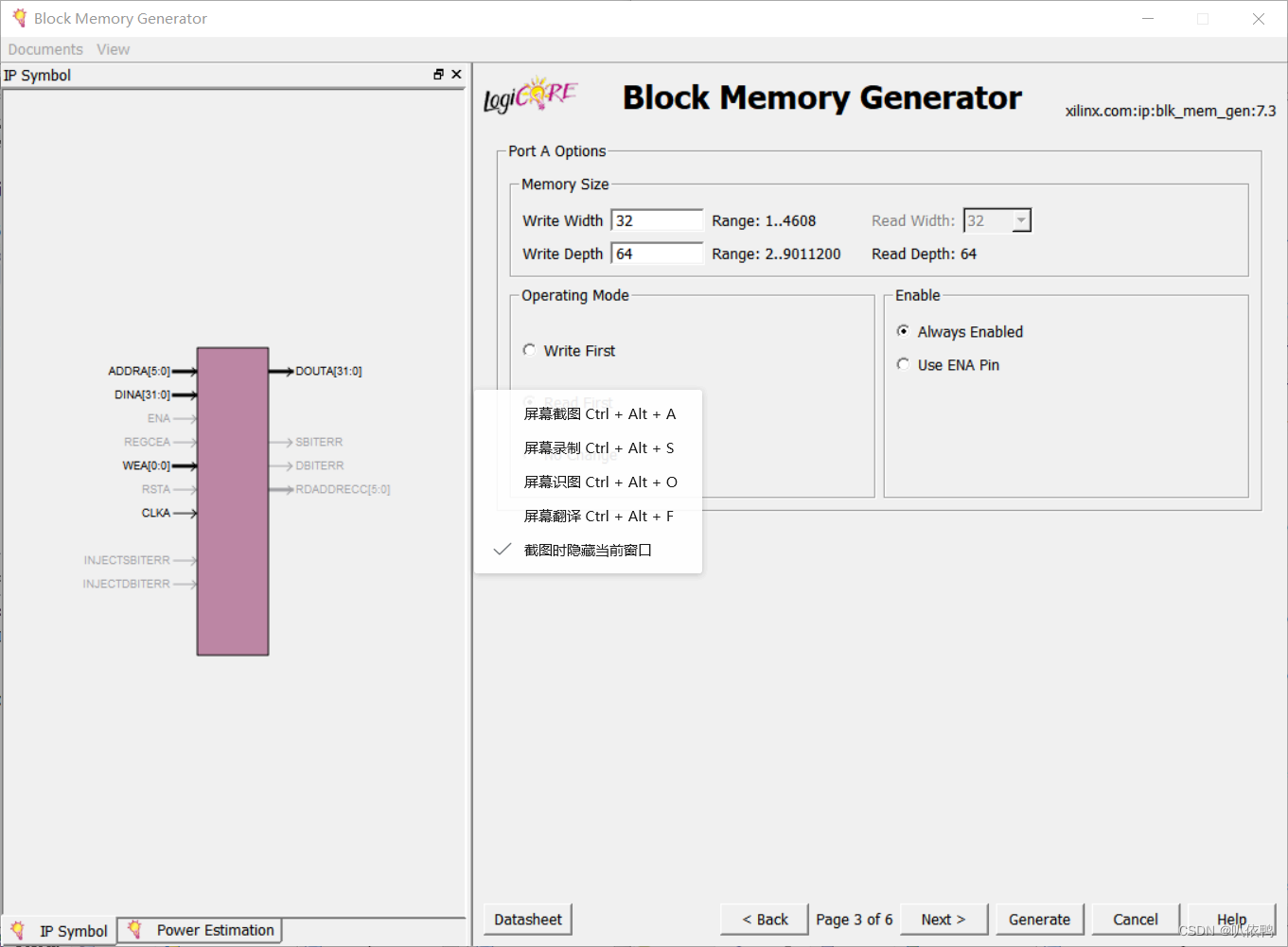Click the Write Depth input field

pos(657,254)
